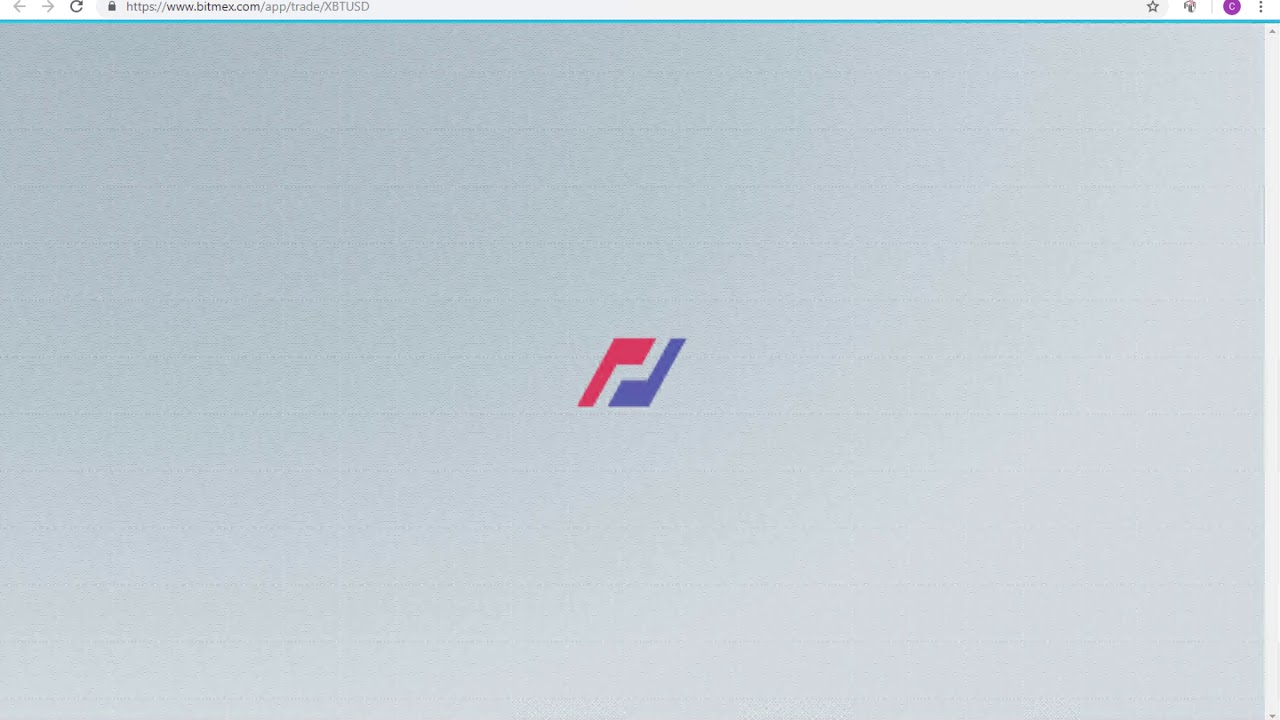Bookmark this page with the star icon
The height and width of the screenshot is (720, 1280).
[x=1153, y=7]
